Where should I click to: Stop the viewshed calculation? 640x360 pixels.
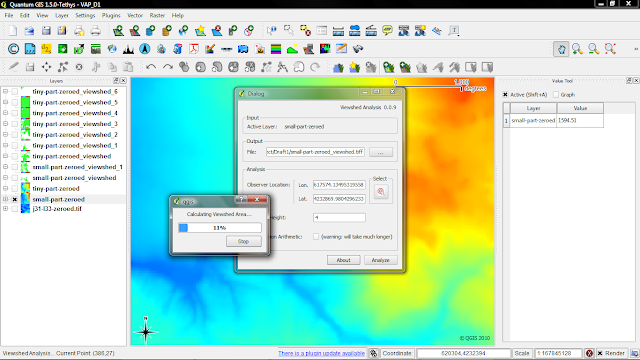point(243,241)
